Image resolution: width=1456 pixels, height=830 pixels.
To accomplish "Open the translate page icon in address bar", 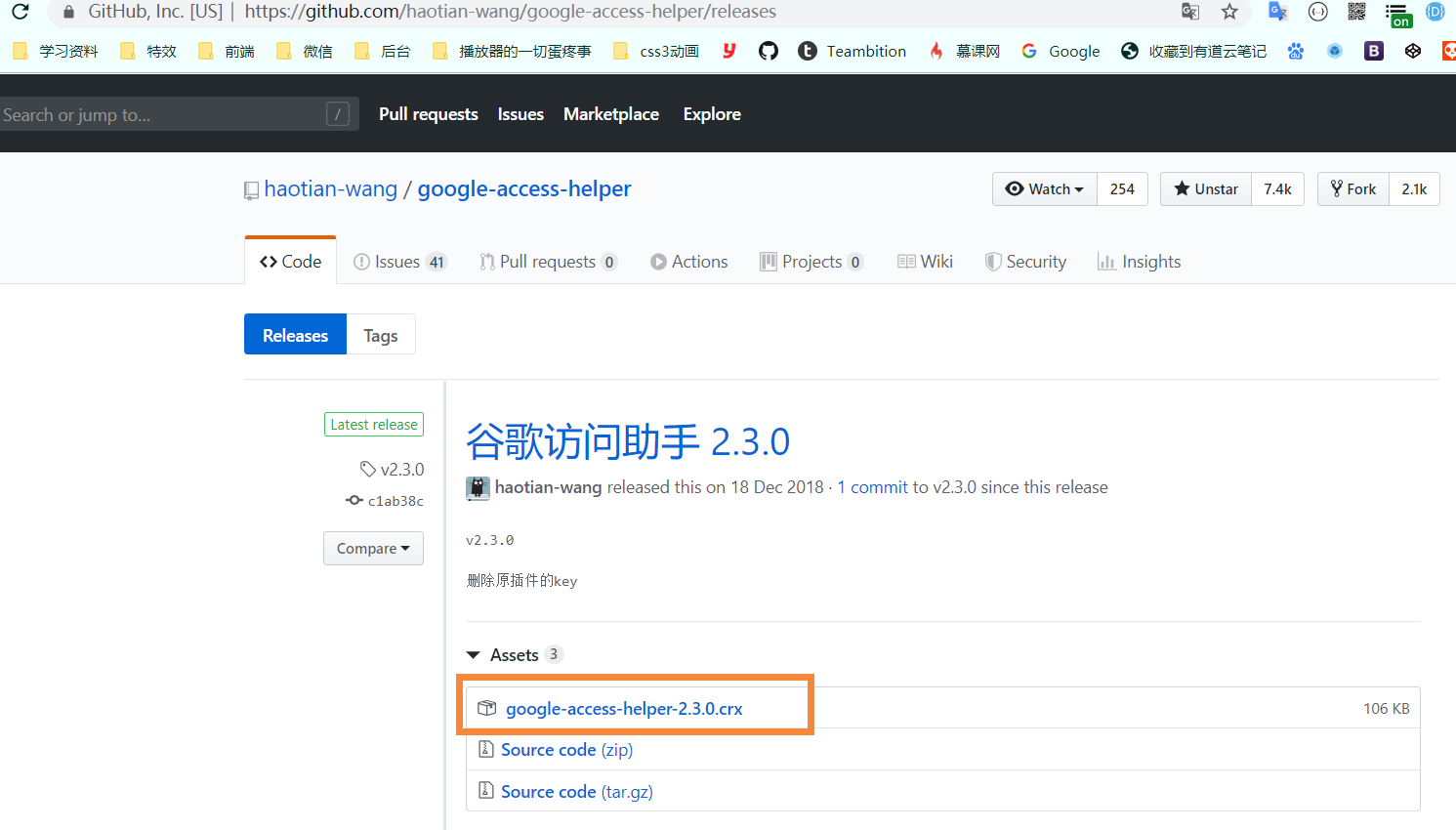I will coord(1190,12).
